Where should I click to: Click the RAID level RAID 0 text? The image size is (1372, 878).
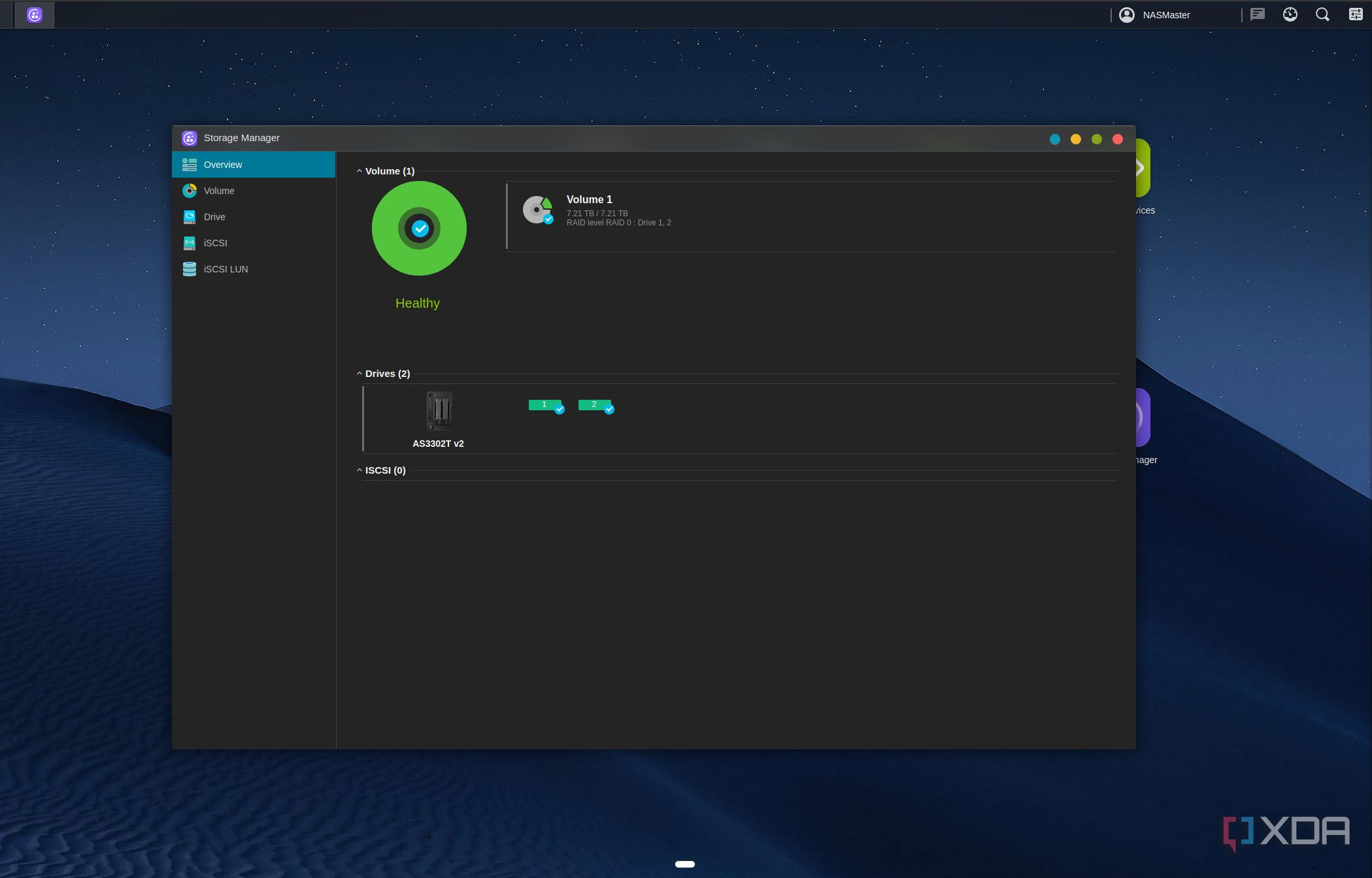618,223
